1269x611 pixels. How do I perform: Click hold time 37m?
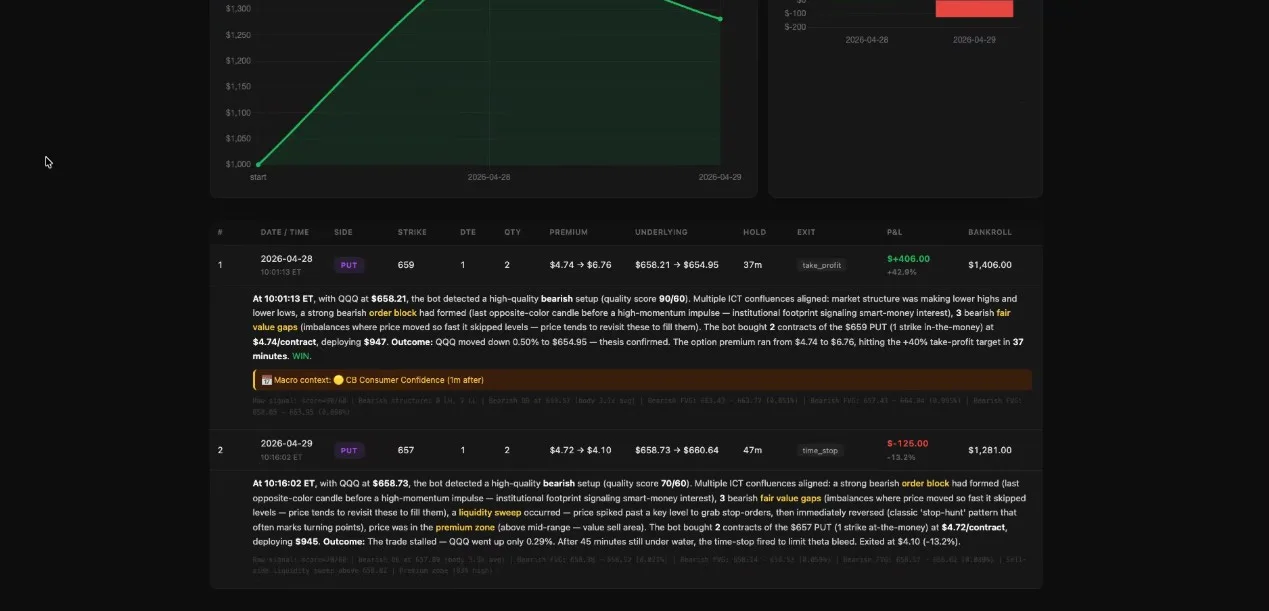pyautogui.click(x=753, y=265)
